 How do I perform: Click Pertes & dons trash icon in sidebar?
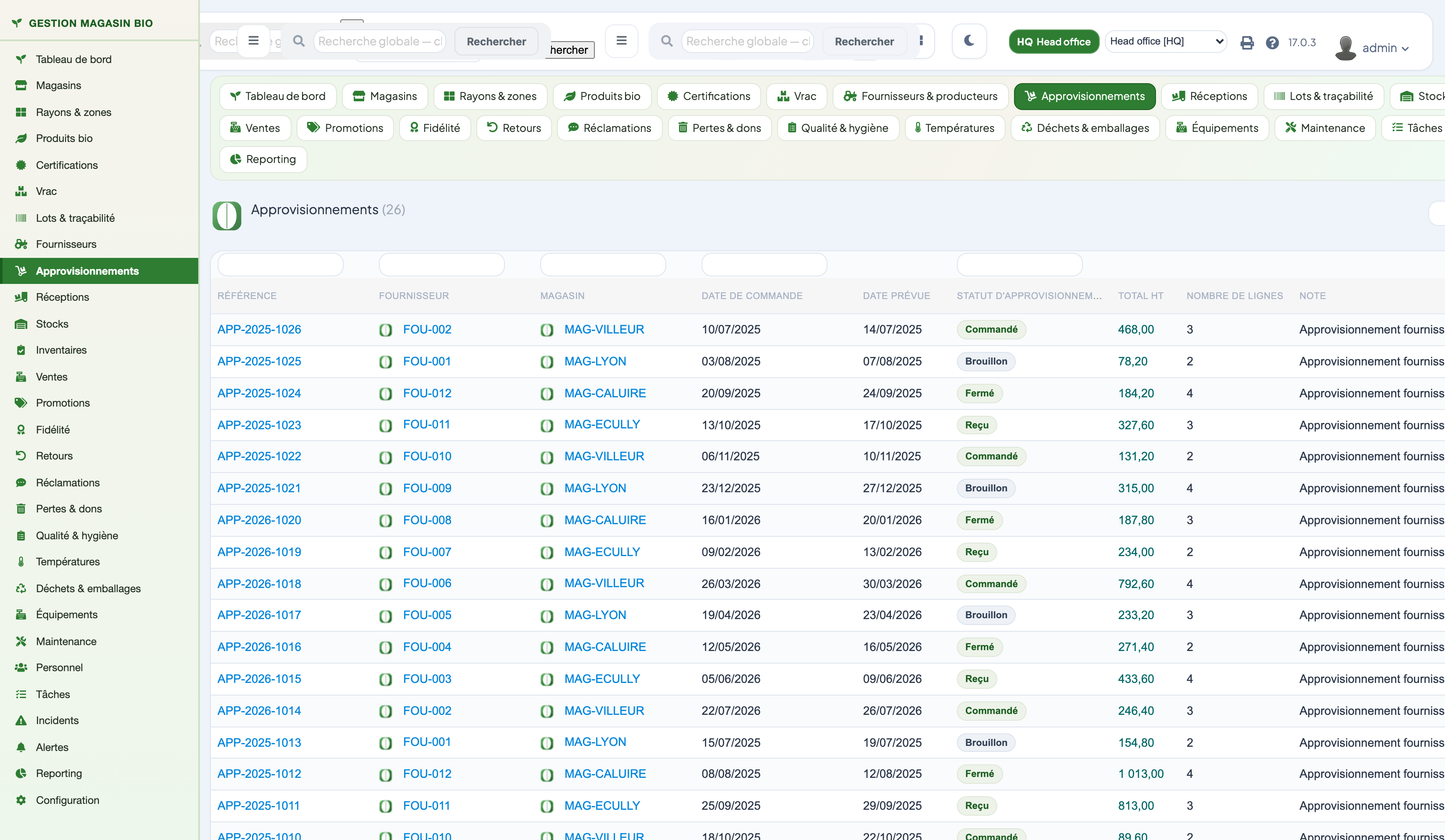click(x=21, y=509)
